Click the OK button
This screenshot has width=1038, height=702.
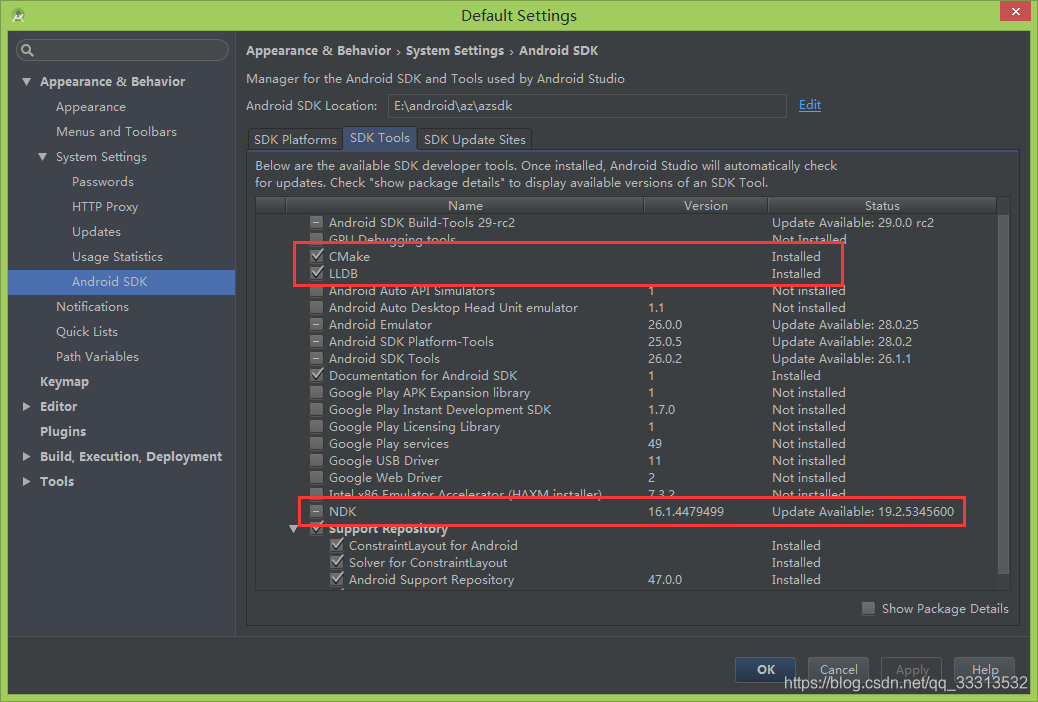[765, 670]
